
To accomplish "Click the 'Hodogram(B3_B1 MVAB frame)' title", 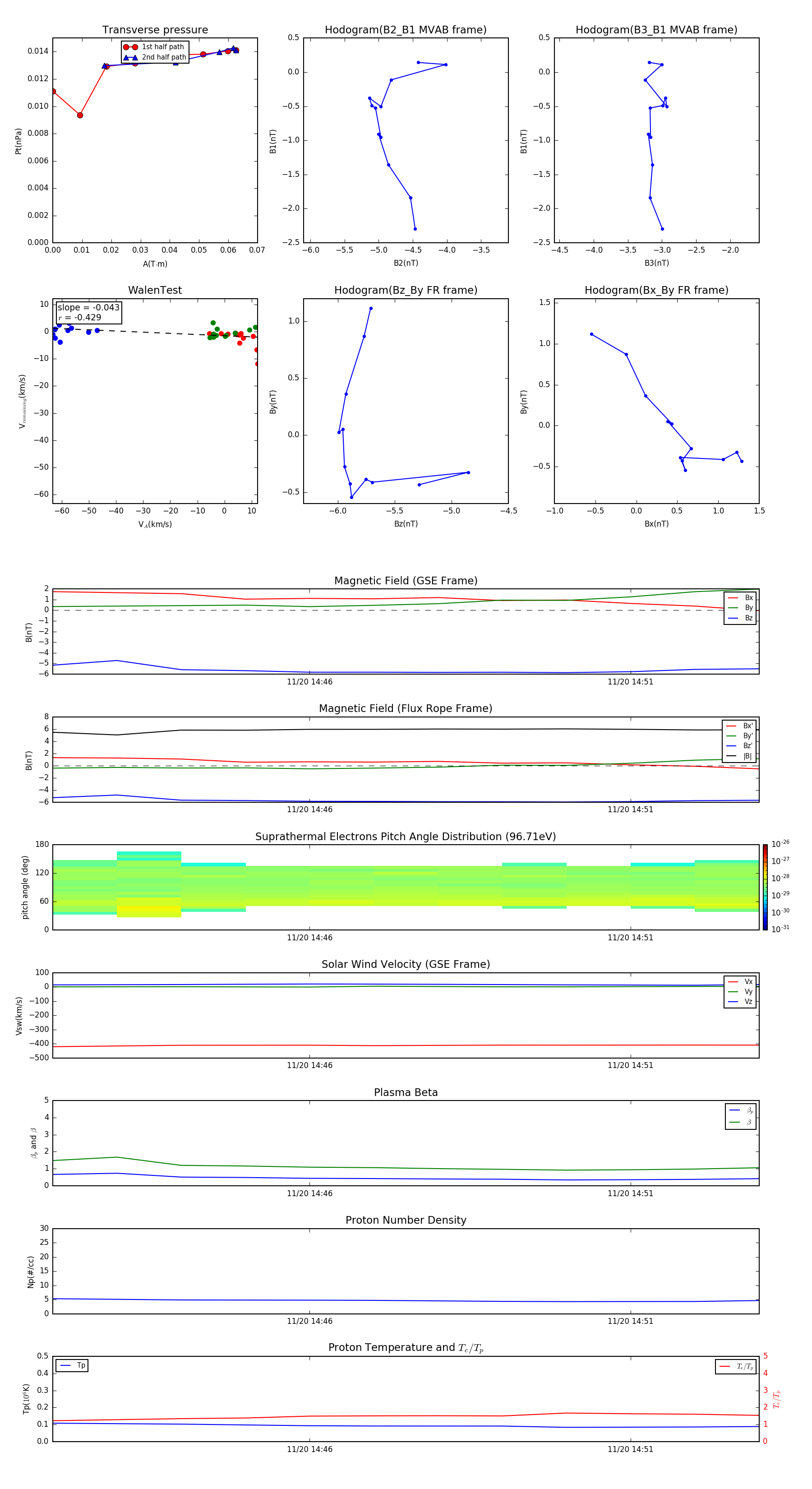I will click(x=656, y=30).
